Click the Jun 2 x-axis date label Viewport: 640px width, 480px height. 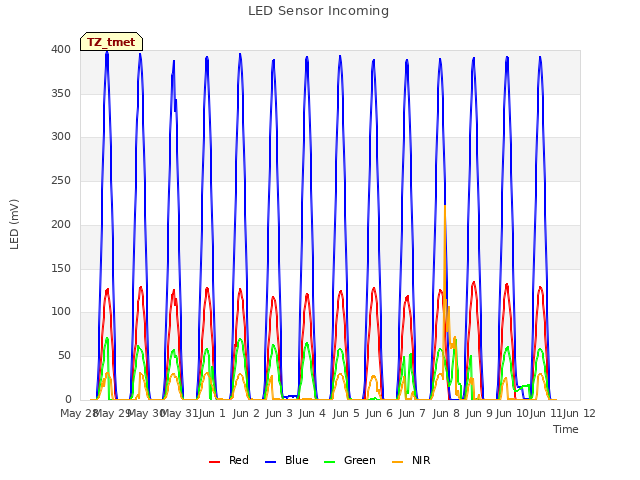coord(246,413)
